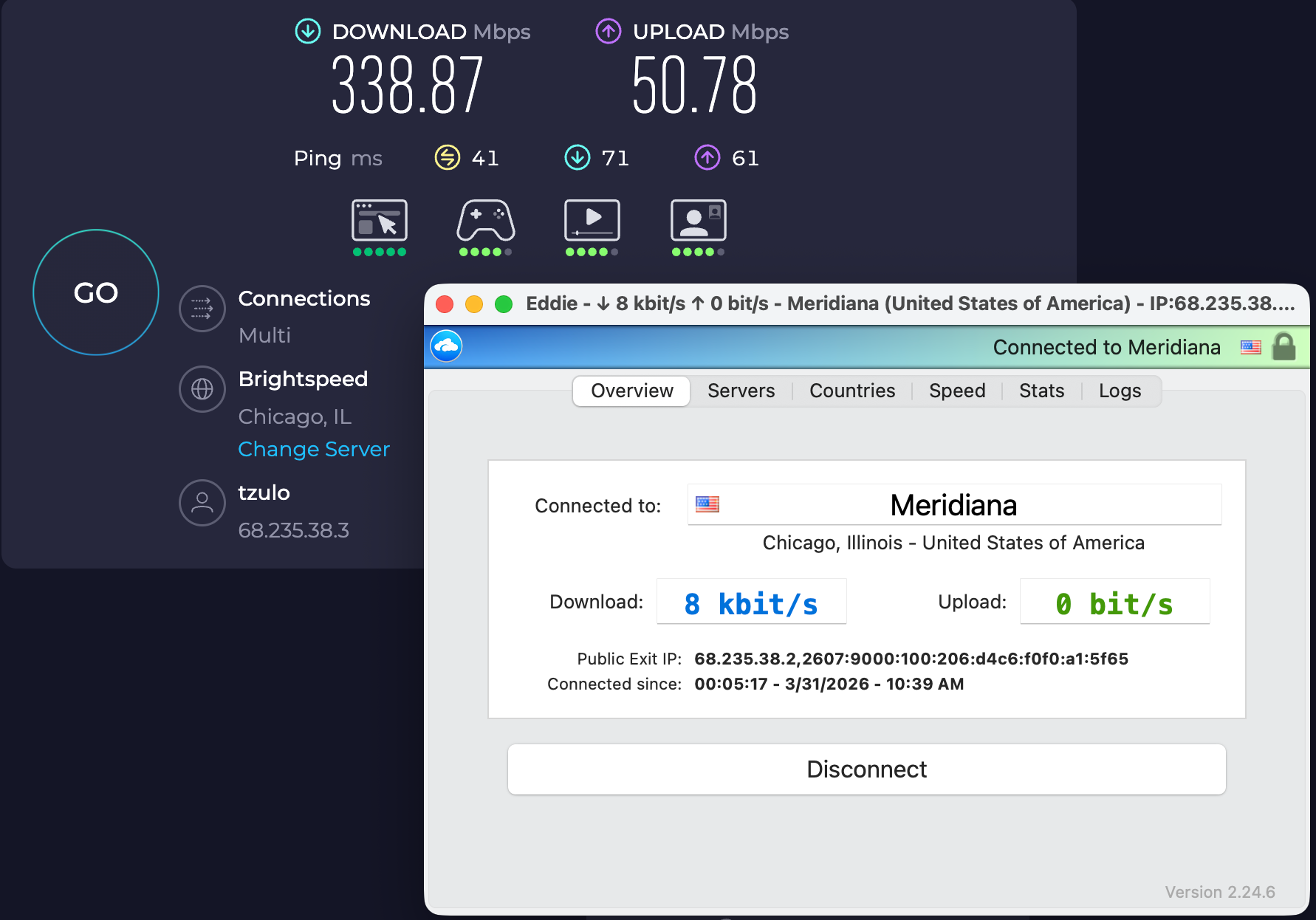Switch to the Countries tab
This screenshot has width=1316, height=920.
click(x=851, y=391)
